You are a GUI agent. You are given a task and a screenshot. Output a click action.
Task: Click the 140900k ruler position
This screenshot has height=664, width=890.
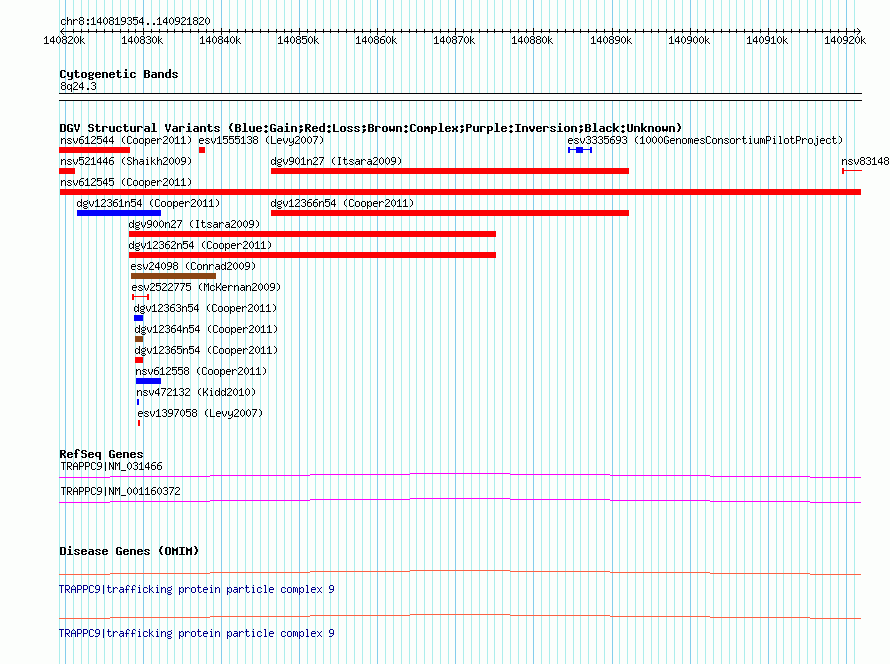[x=689, y=40]
